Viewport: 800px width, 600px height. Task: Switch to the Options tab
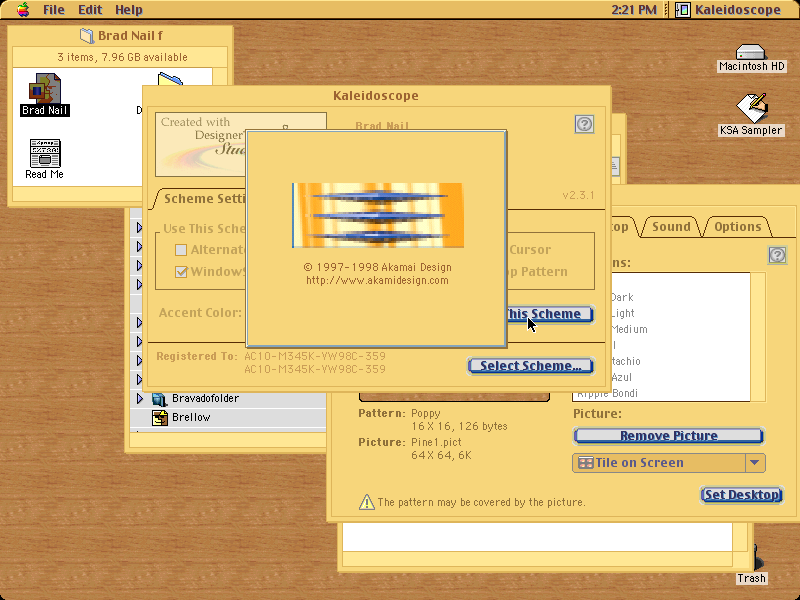coord(737,227)
